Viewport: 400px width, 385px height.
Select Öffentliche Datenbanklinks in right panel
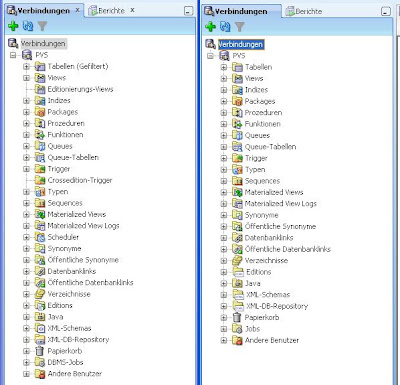288,249
